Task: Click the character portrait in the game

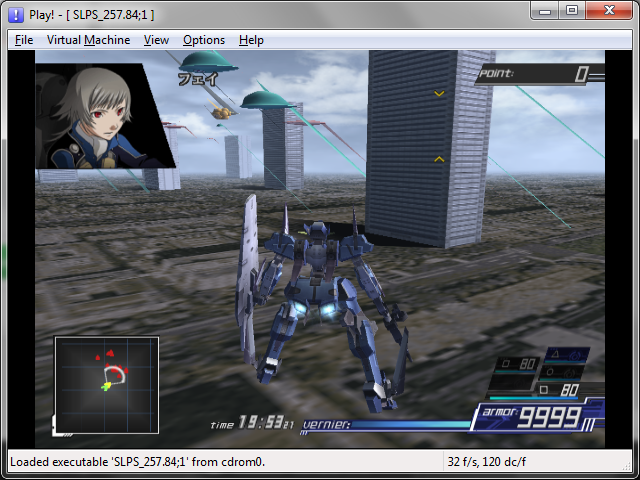Action: pyautogui.click(x=102, y=116)
